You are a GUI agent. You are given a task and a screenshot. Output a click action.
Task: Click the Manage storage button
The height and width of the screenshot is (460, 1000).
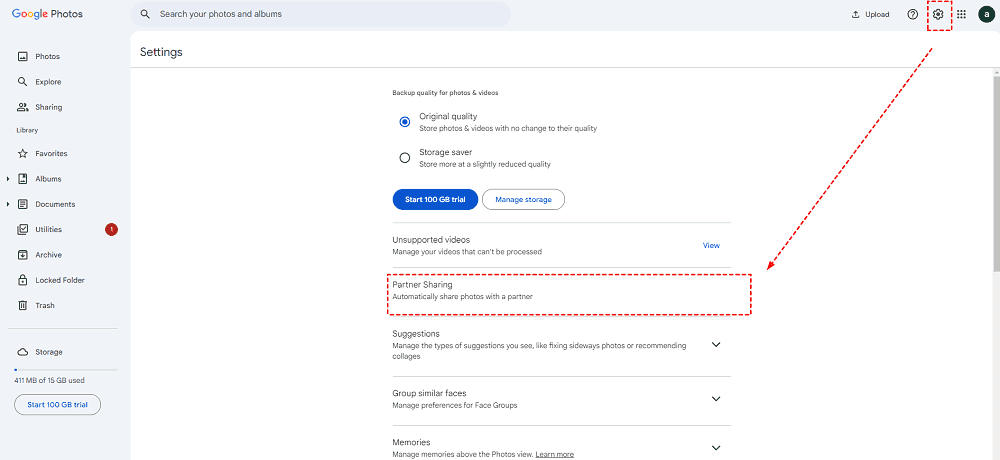(523, 200)
